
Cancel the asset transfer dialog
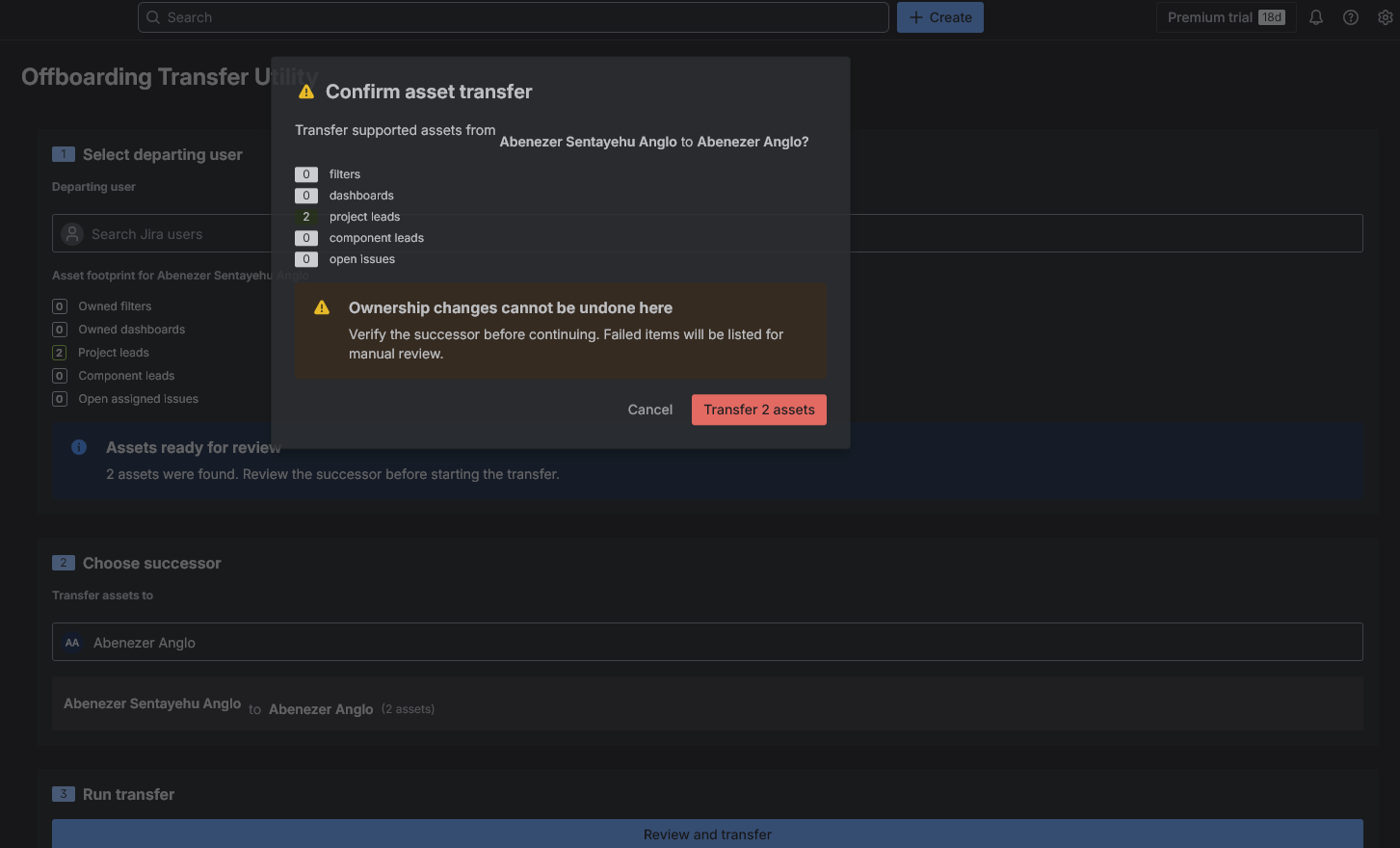pyautogui.click(x=650, y=410)
